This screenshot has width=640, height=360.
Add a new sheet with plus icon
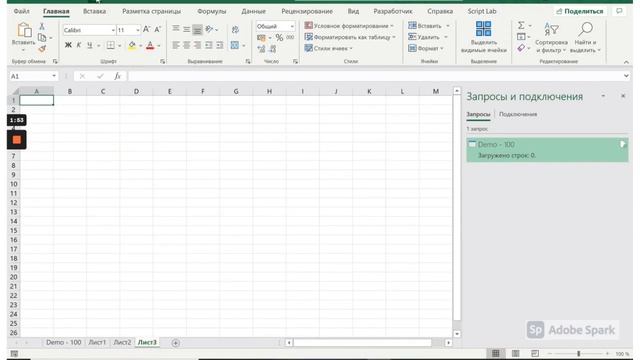176,343
